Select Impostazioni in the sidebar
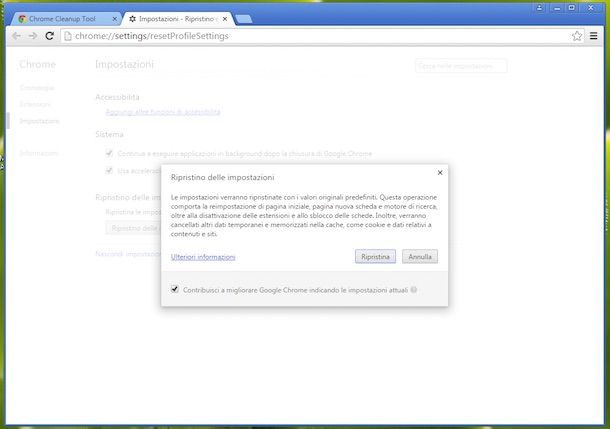The height and width of the screenshot is (429, 610). tap(39, 121)
